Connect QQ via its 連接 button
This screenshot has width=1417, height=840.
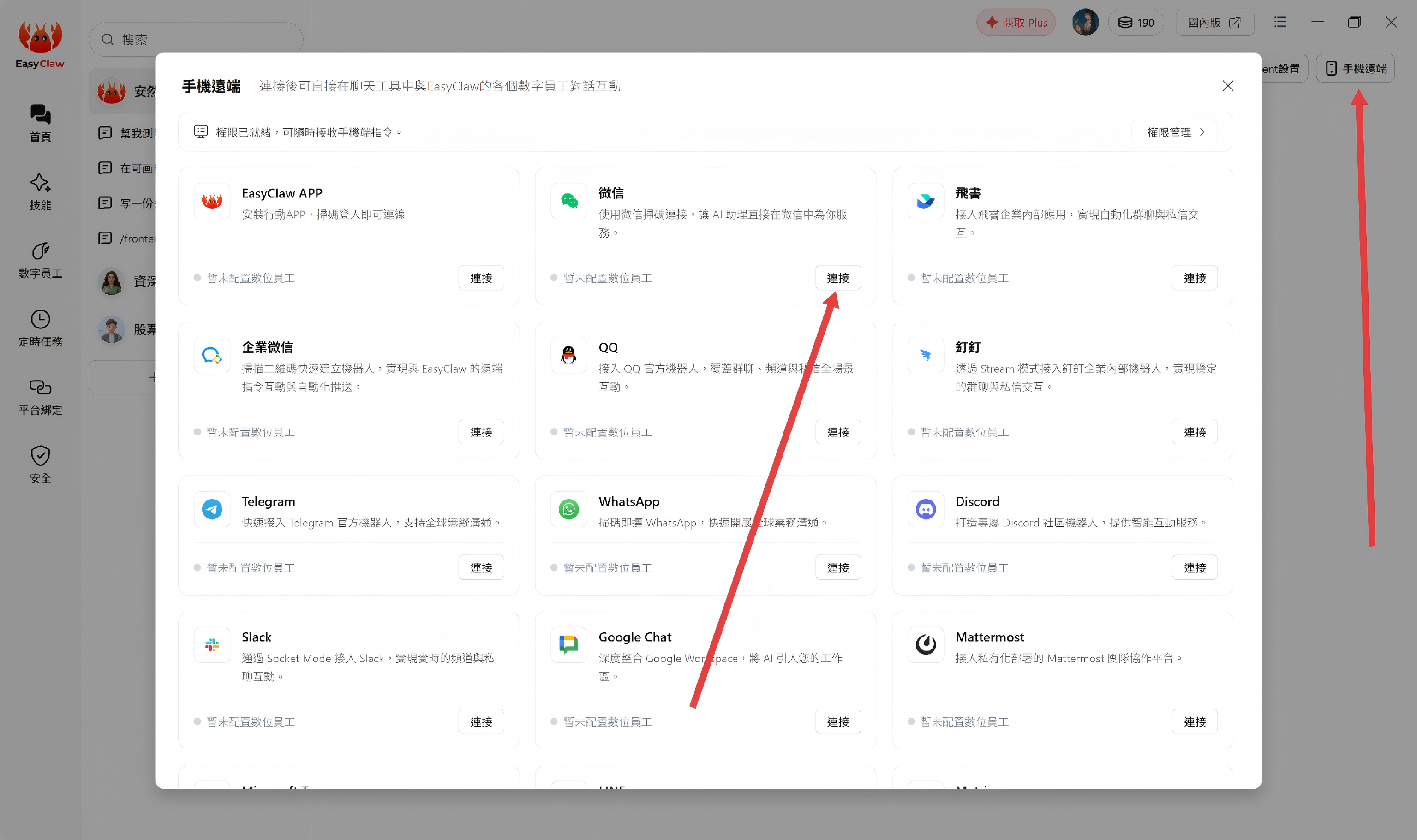(838, 432)
